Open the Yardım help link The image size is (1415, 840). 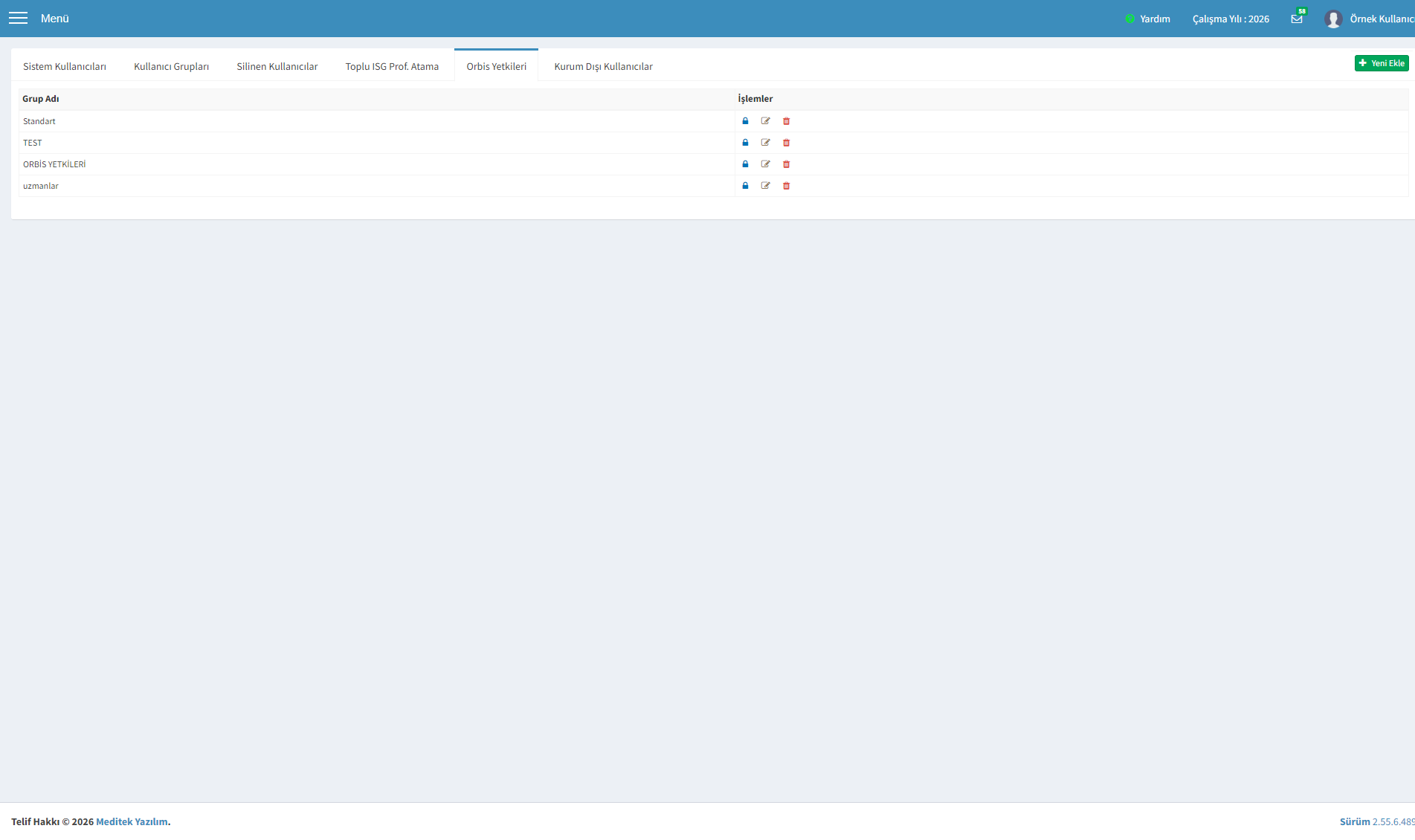pos(1148,19)
